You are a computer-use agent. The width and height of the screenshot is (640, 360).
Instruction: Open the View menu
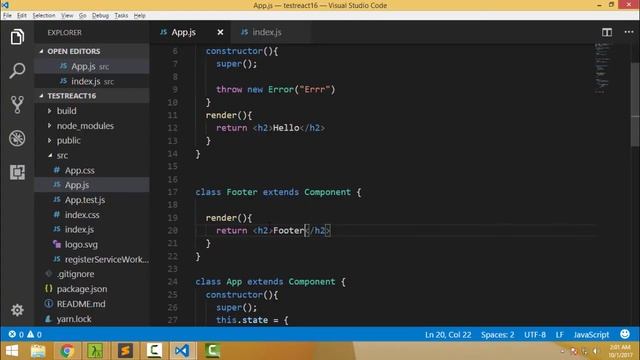coord(67,16)
